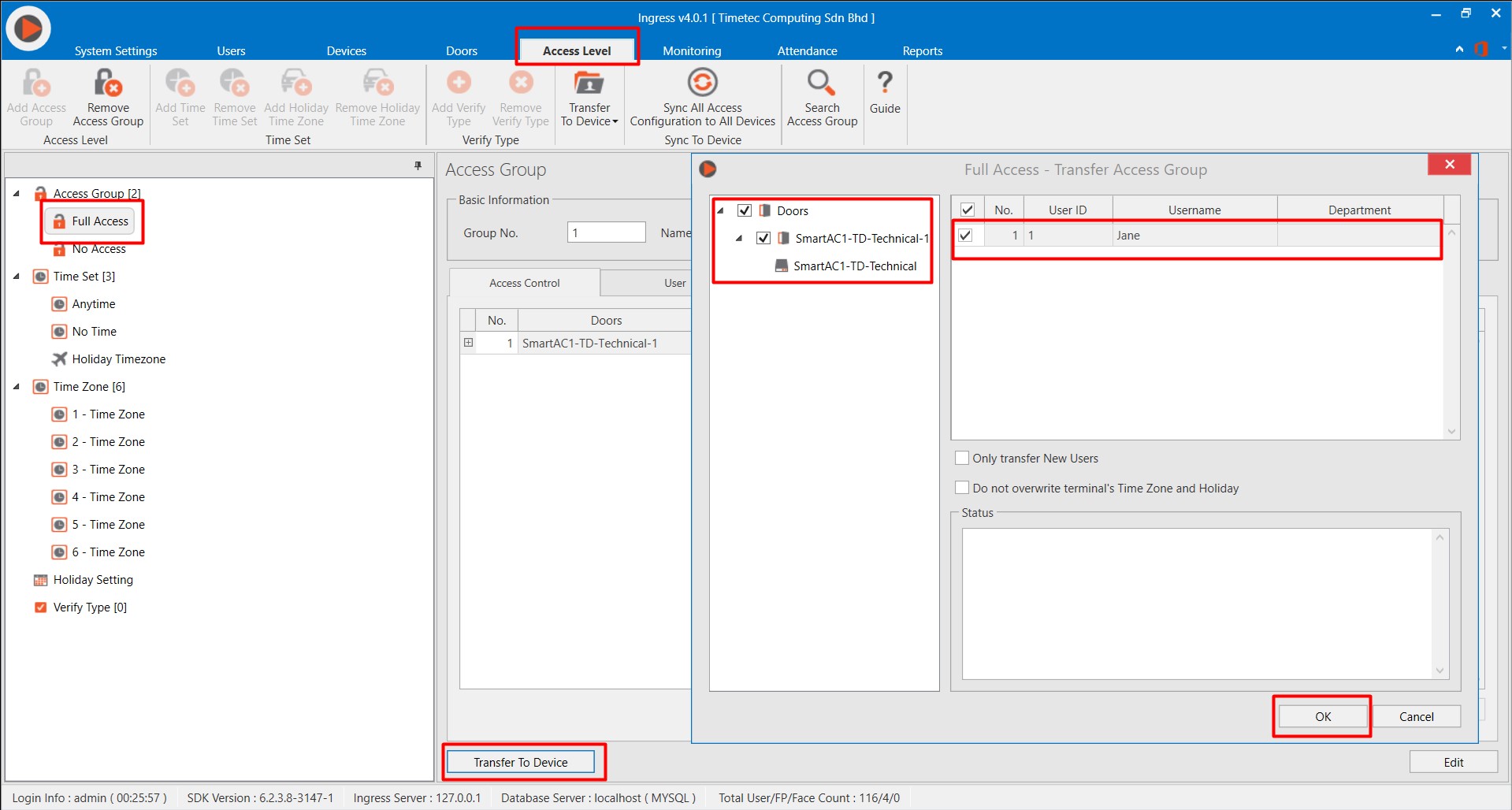Image resolution: width=1512 pixels, height=810 pixels.
Task: Collapse the Doors node in transfer dialog
Action: pos(720,210)
